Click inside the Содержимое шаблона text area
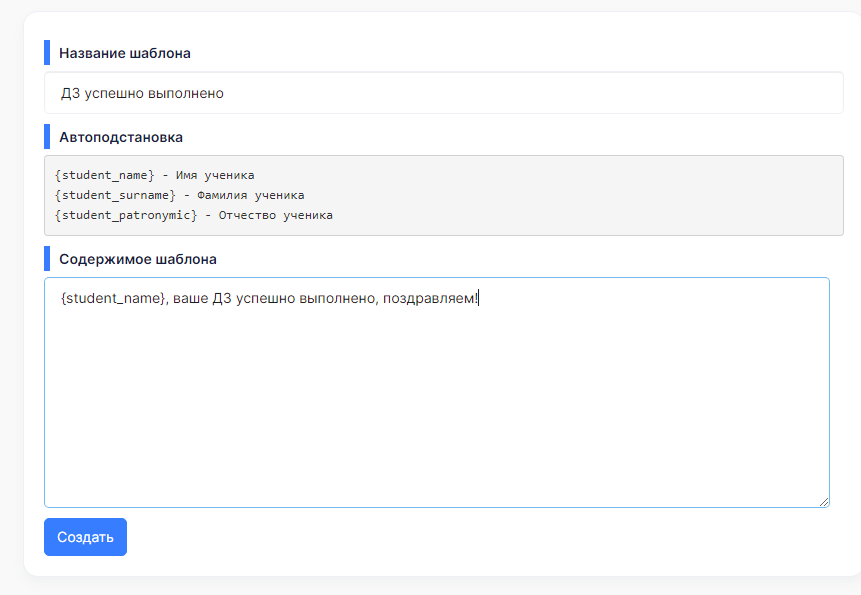This screenshot has height=595, width=861. tap(437, 392)
